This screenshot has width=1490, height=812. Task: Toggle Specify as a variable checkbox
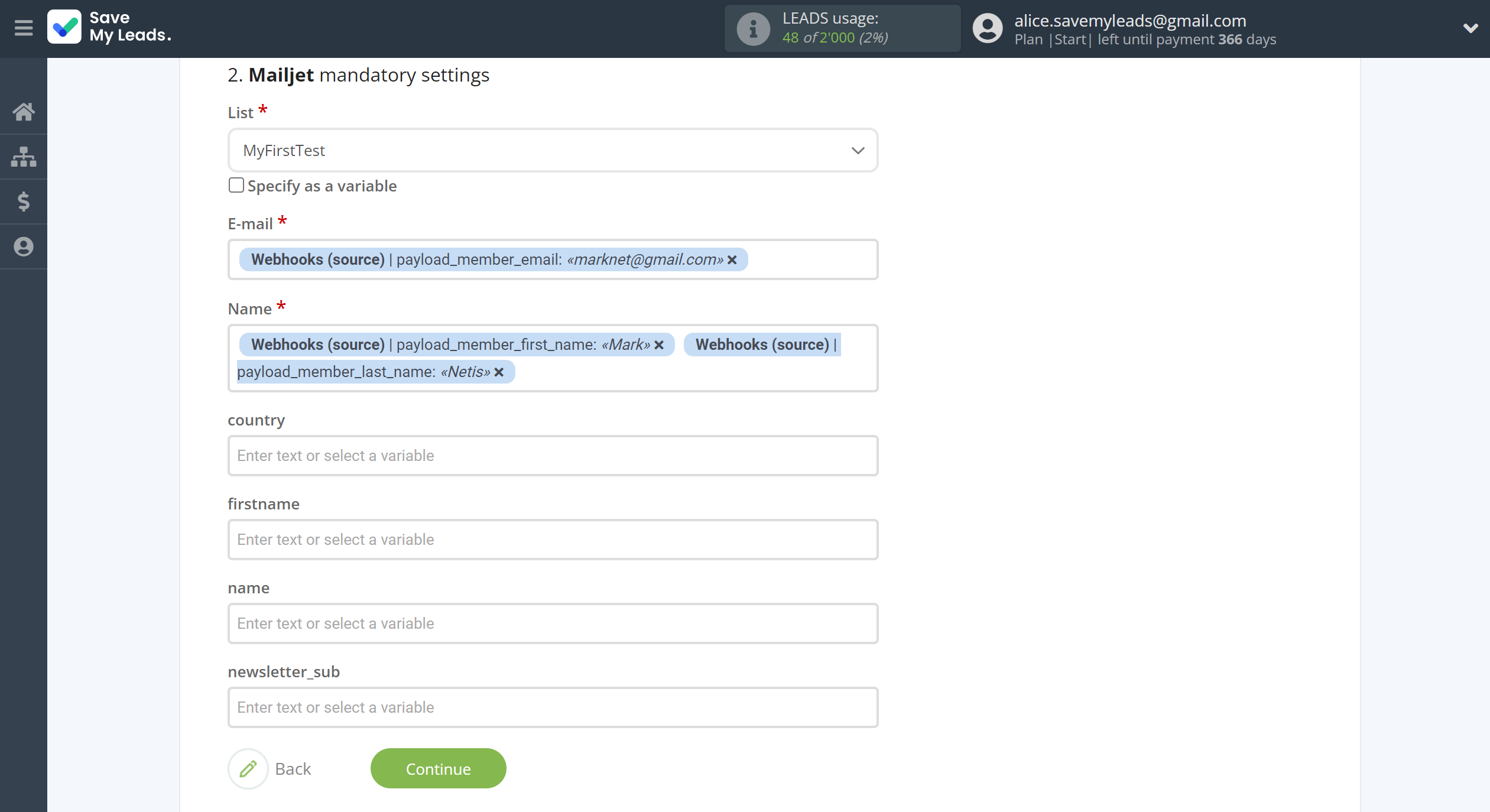(236, 186)
